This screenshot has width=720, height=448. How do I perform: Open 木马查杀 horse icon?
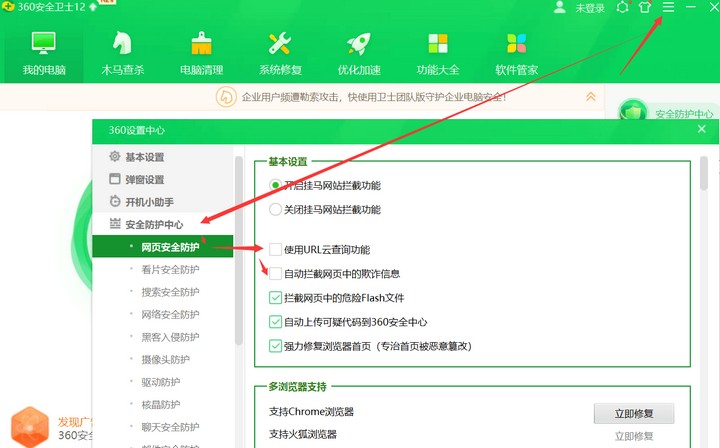pyautogui.click(x=122, y=43)
